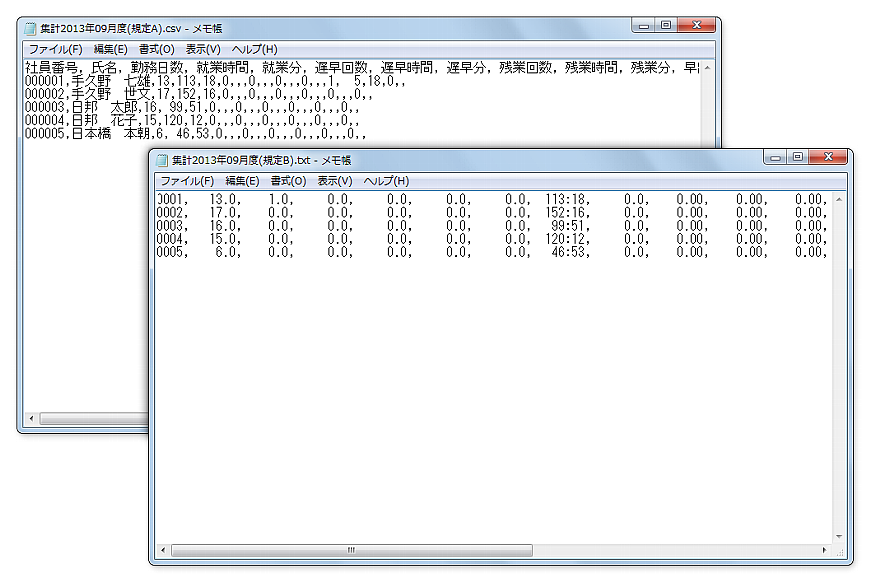The width and height of the screenshot is (869, 581).
Task: Open ヘルプ(H) menu in 規定B.txt window
Action: [x=386, y=181]
